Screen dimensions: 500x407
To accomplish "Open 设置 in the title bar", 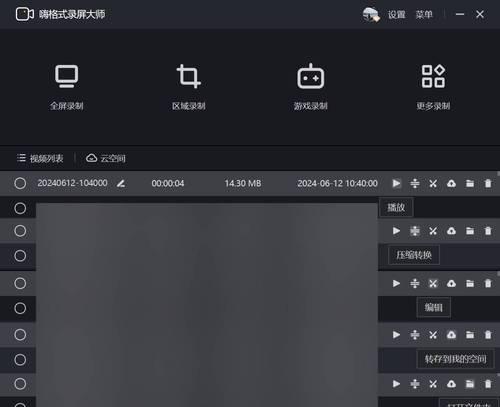I will [x=396, y=14].
